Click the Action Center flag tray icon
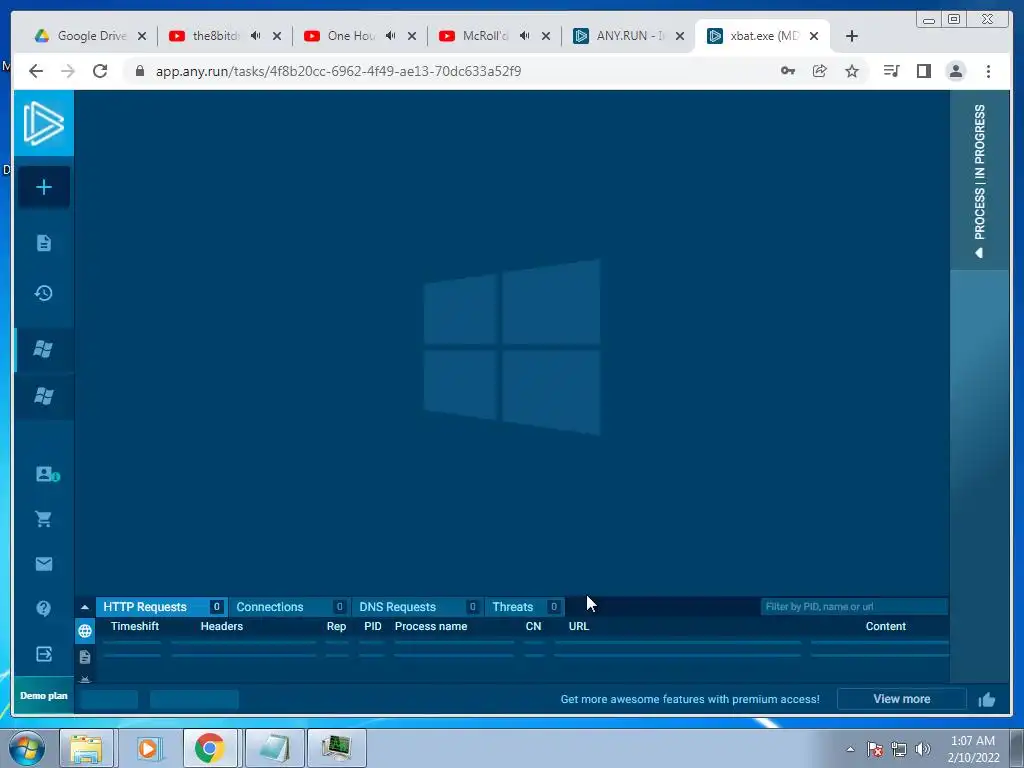Viewport: 1024px width, 768px height. (875, 749)
